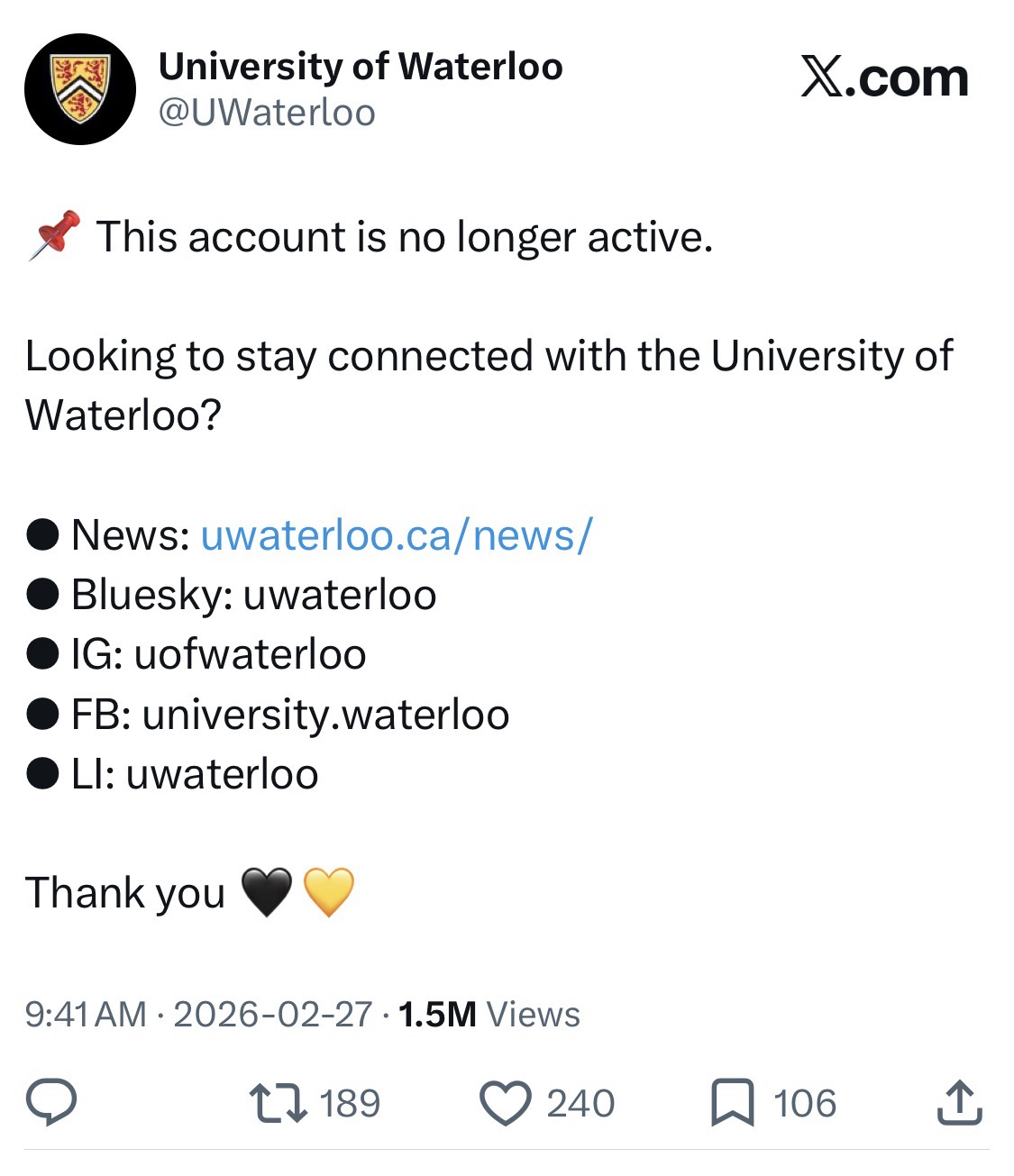The image size is (1014, 1176).
Task: Click the red pushpin emoji
Action: [x=54, y=236]
